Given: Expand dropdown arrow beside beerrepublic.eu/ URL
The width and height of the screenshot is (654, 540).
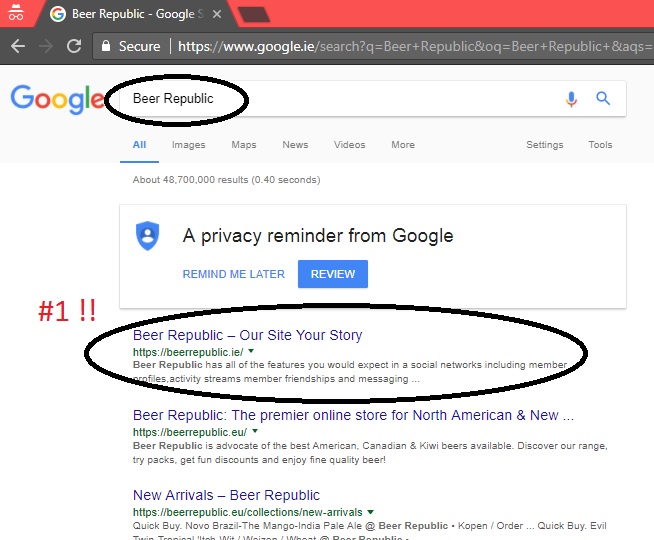Looking at the screenshot, I should coord(255,431).
